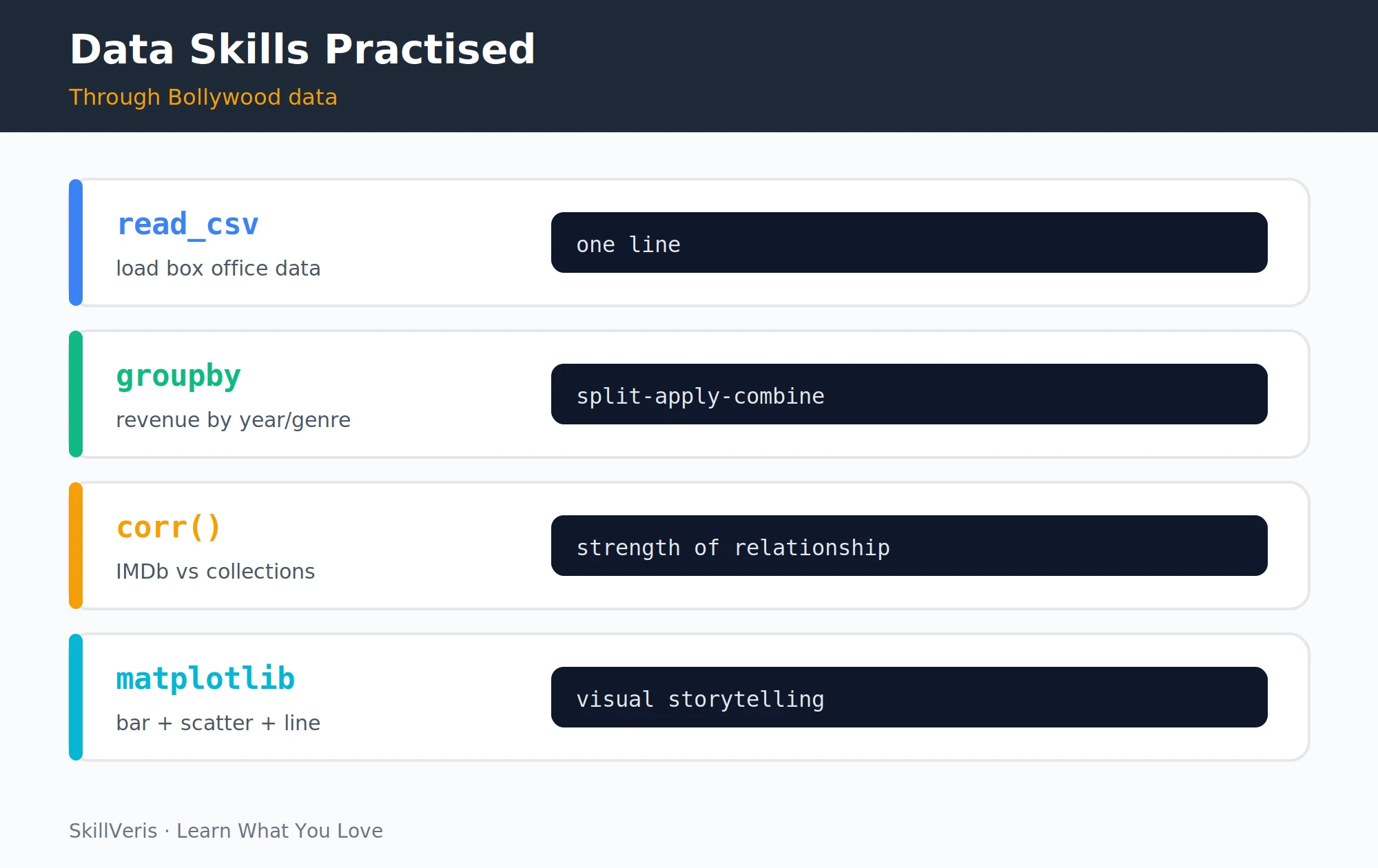
Task: Click the 'strength of relationship' code box
Action: [x=909, y=546]
